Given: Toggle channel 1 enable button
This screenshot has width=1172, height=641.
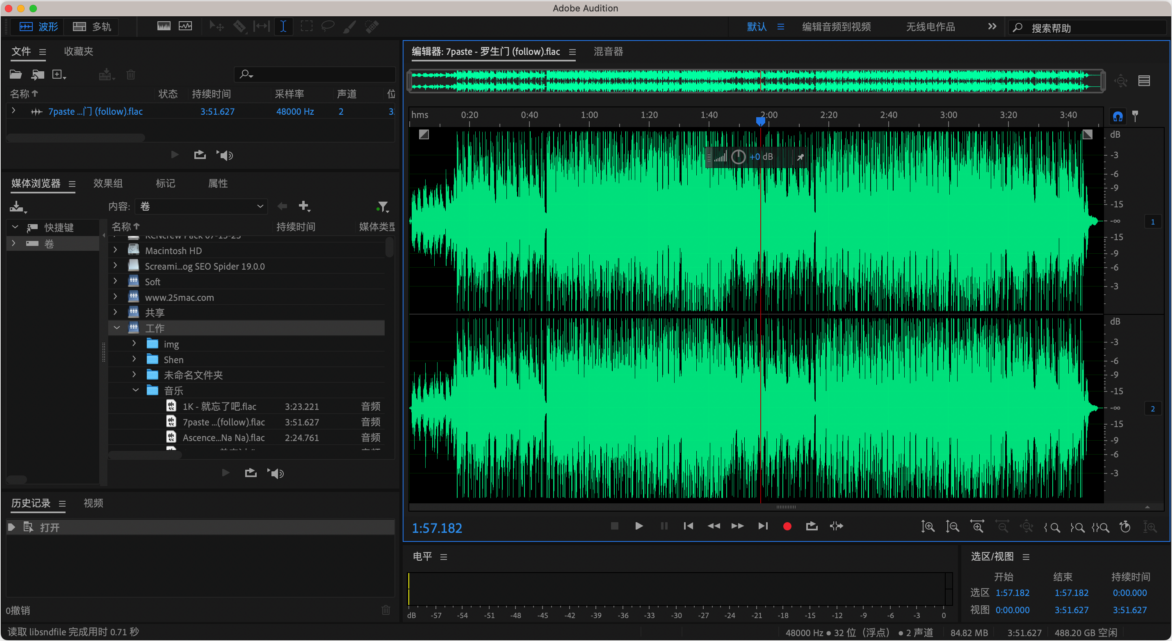Looking at the screenshot, I should tap(1153, 221).
